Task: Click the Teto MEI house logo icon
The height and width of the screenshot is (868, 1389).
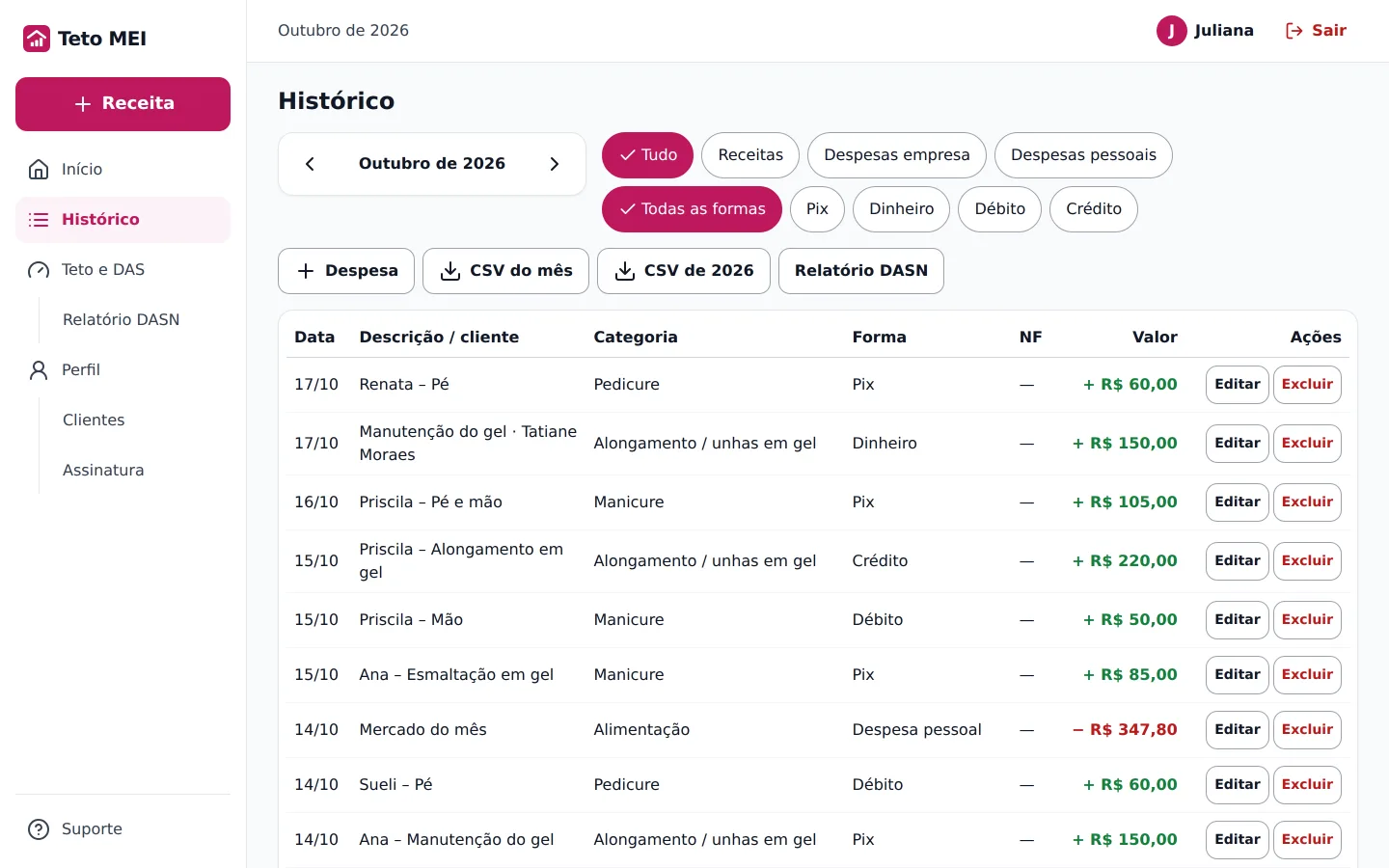Action: tap(37, 39)
